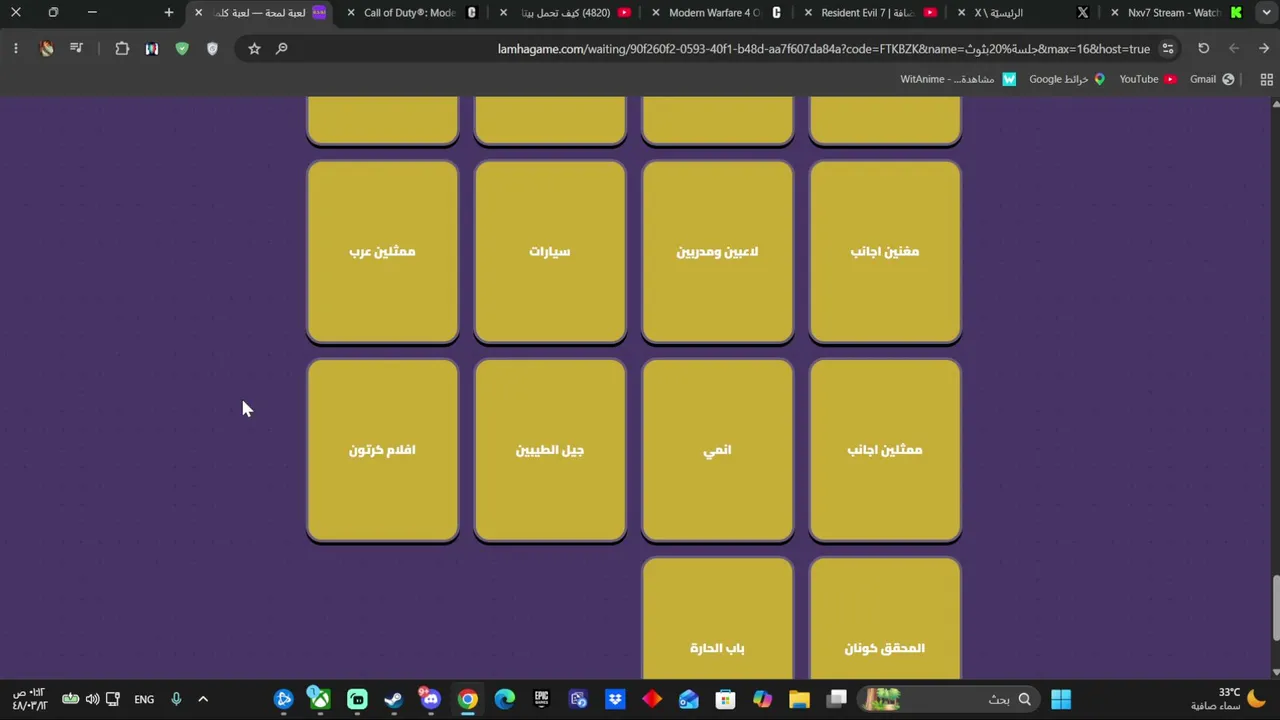Open Google Chrome from taskbar

(x=468, y=699)
